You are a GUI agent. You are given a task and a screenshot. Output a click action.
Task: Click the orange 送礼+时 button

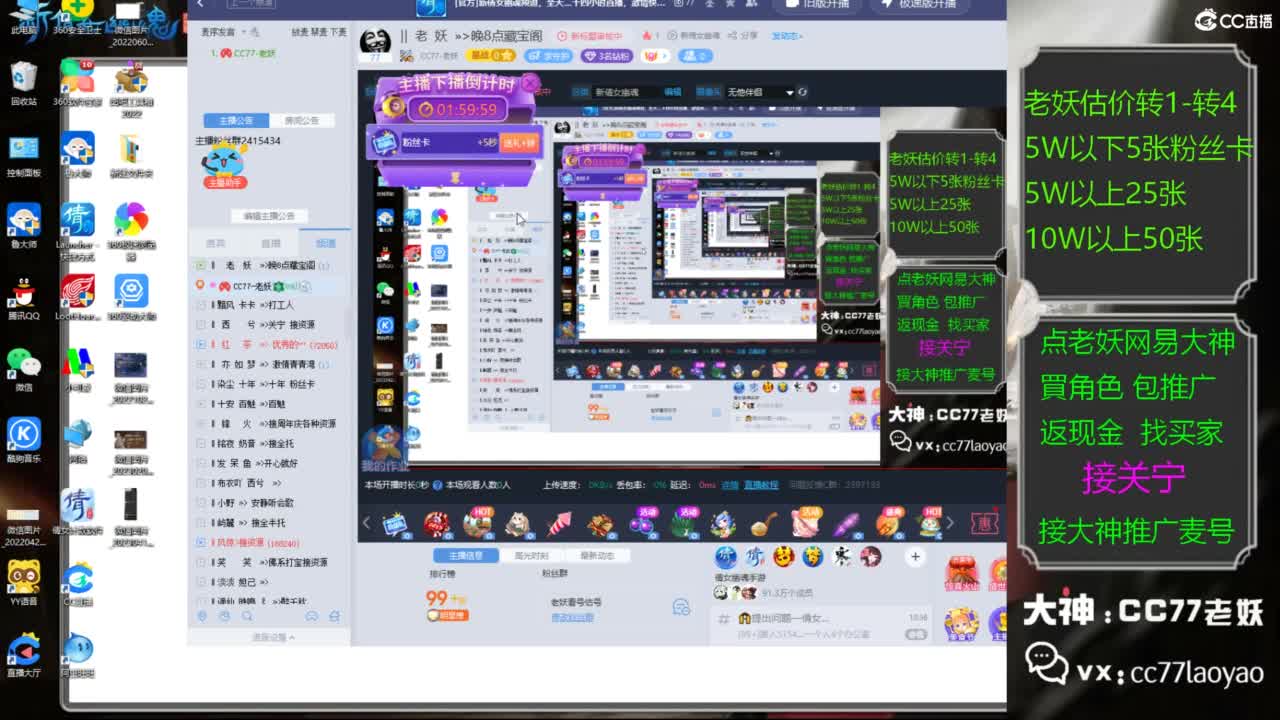[x=519, y=143]
